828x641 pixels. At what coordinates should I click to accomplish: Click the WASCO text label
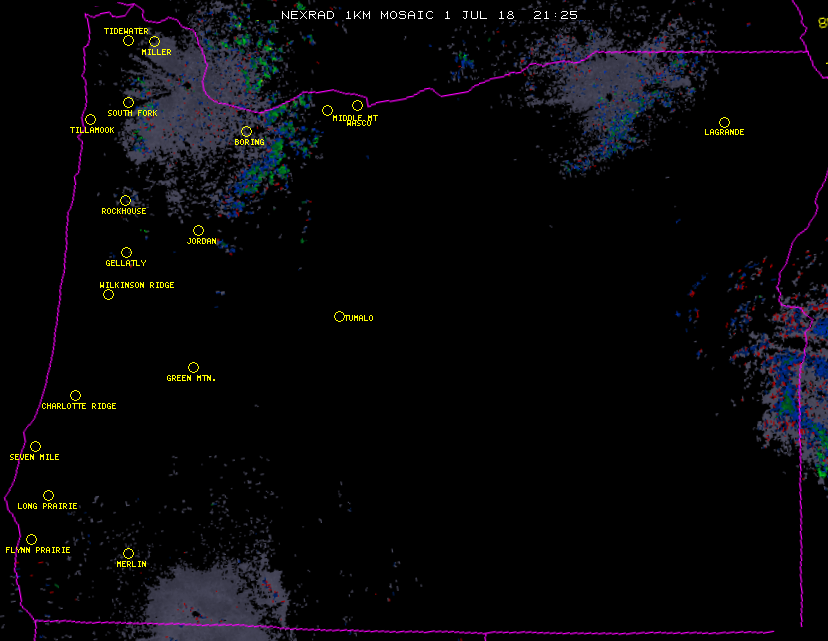(358, 124)
